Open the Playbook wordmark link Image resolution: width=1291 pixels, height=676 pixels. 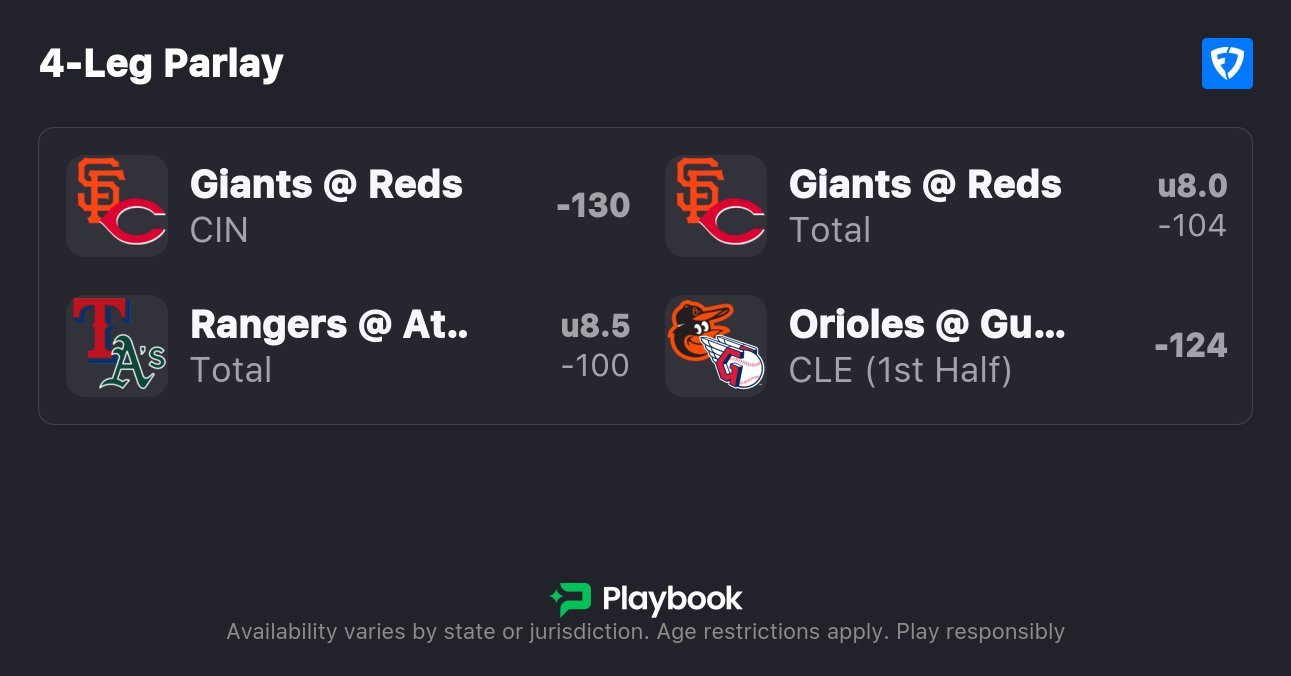tap(672, 599)
